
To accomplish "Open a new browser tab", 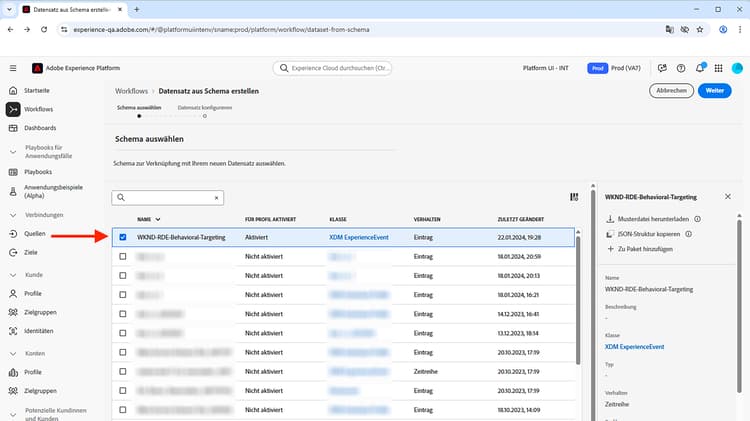I will pos(136,9).
